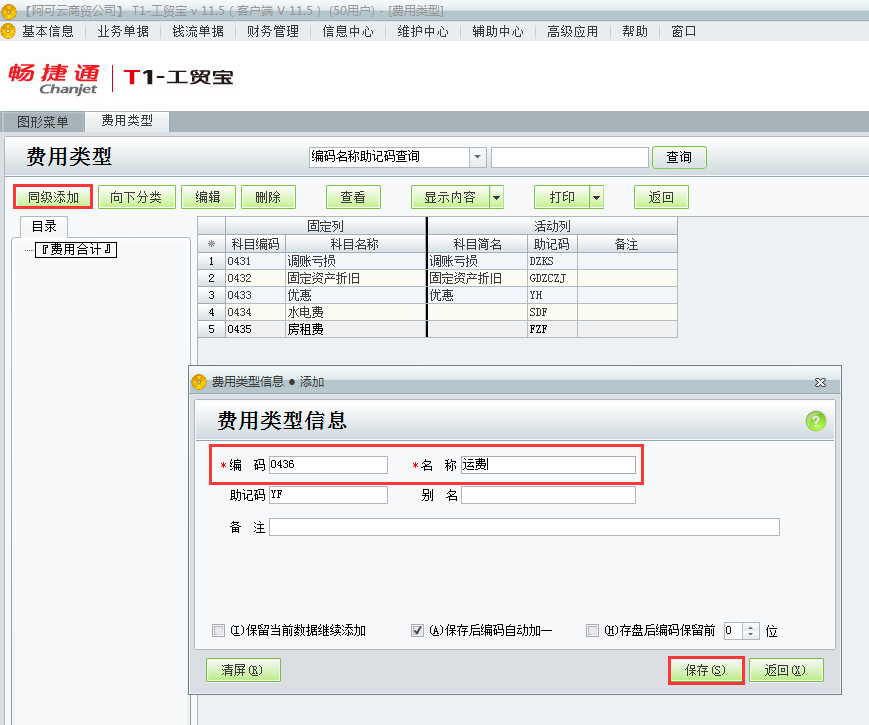Screen dimensions: 869x725
Task: Click the 同级添加 toolbar button
Action: (x=52, y=196)
